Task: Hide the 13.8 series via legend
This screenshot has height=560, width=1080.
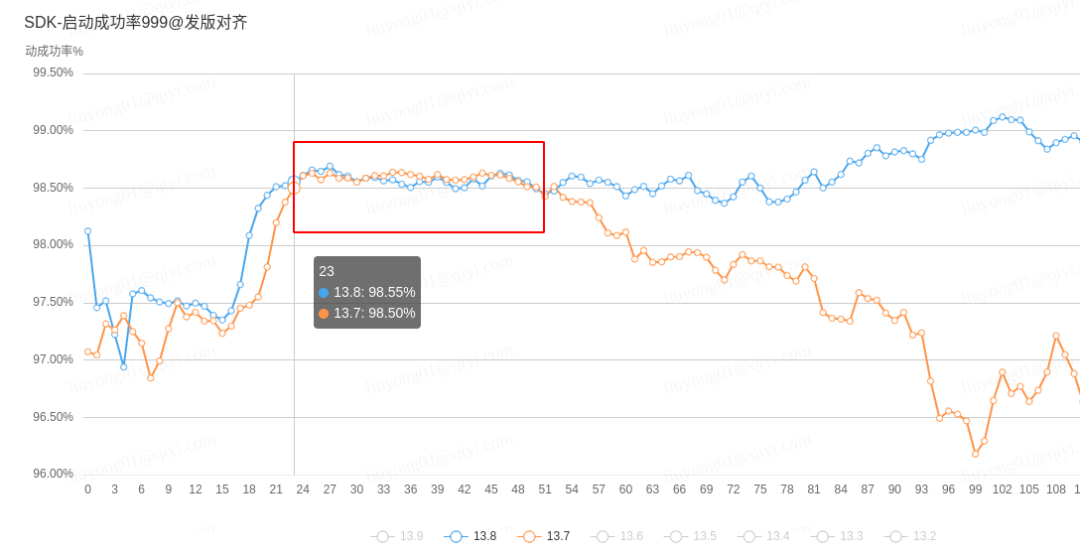Action: [x=470, y=536]
